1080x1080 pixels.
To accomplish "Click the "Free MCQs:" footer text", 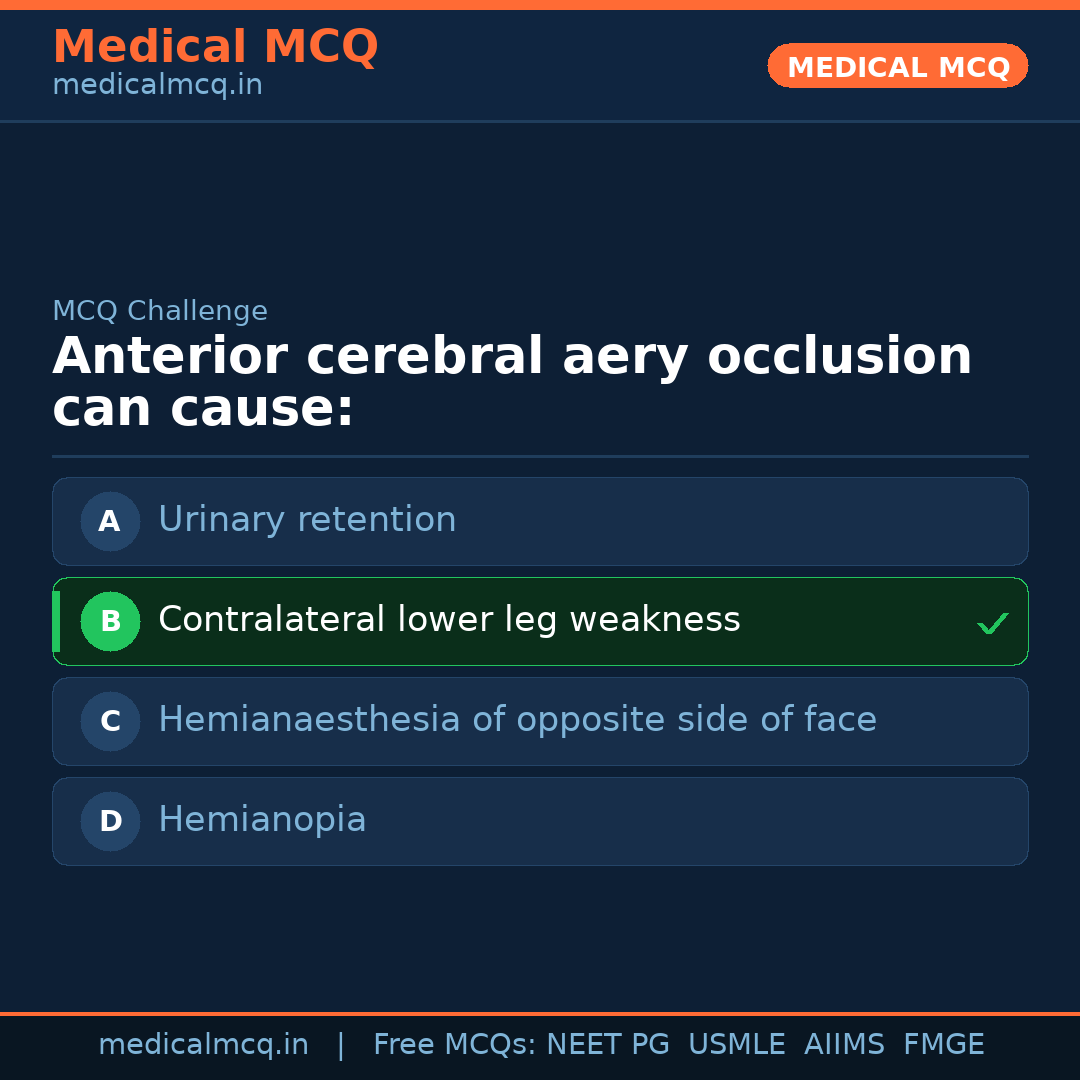I will 455,1045.
